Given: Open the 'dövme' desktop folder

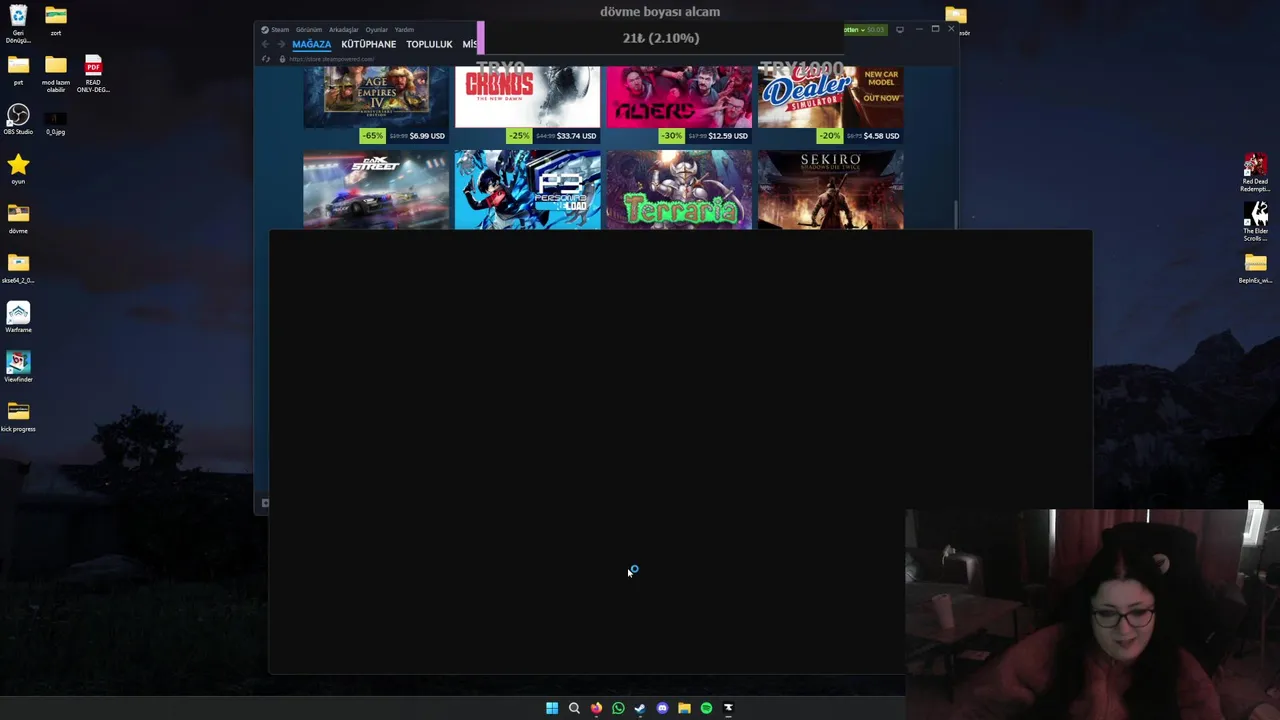Looking at the screenshot, I should (18, 218).
